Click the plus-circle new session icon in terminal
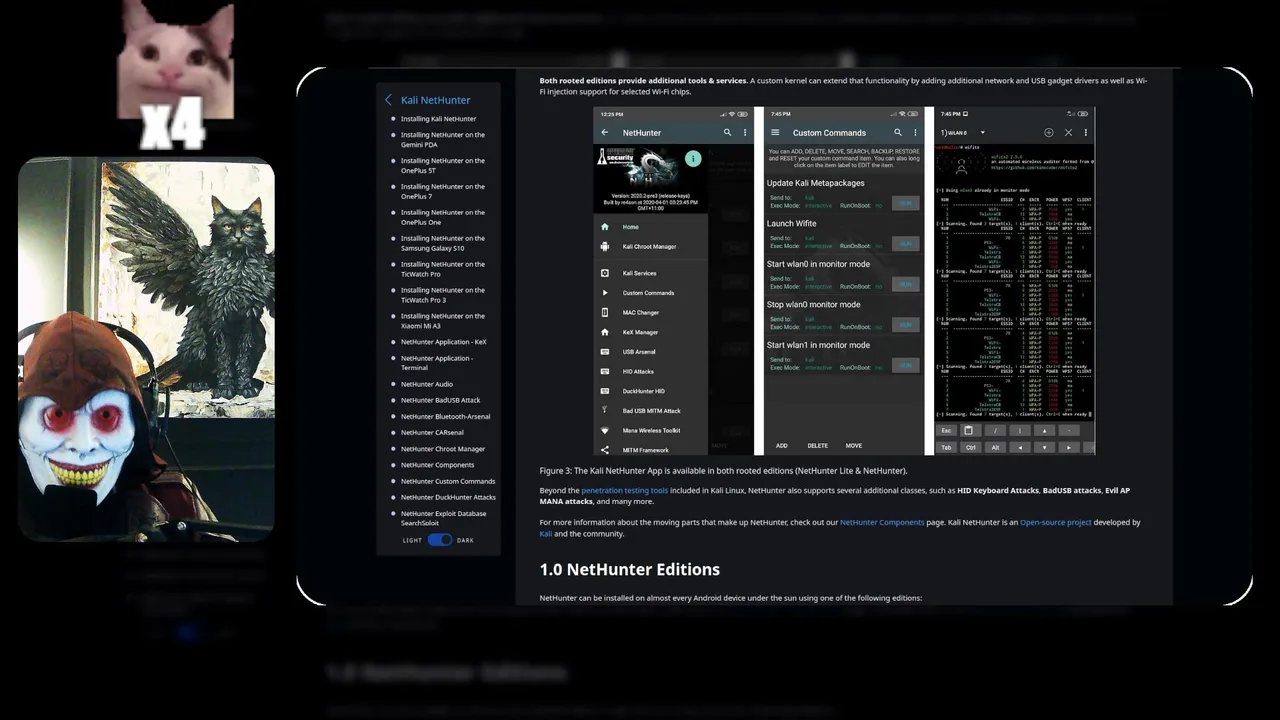 click(x=1048, y=132)
